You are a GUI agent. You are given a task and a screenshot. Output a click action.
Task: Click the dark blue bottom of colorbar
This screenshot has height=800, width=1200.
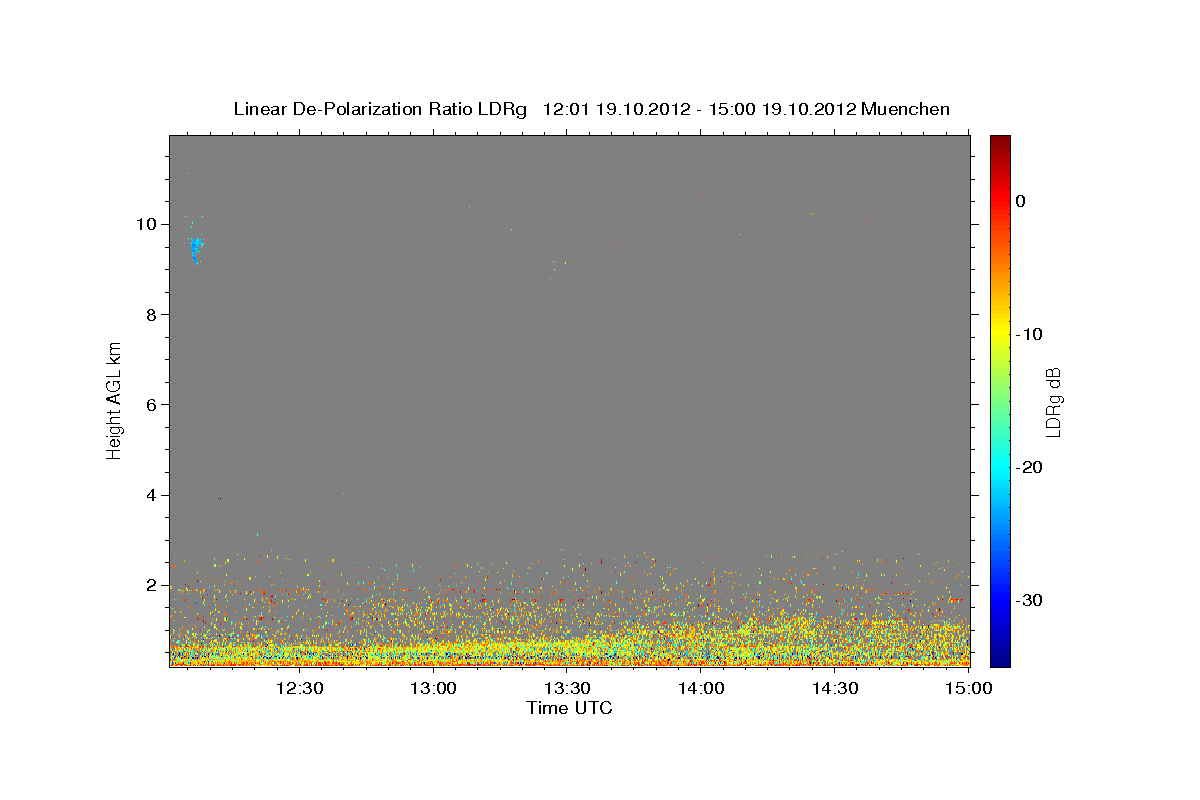pyautogui.click(x=1000, y=658)
